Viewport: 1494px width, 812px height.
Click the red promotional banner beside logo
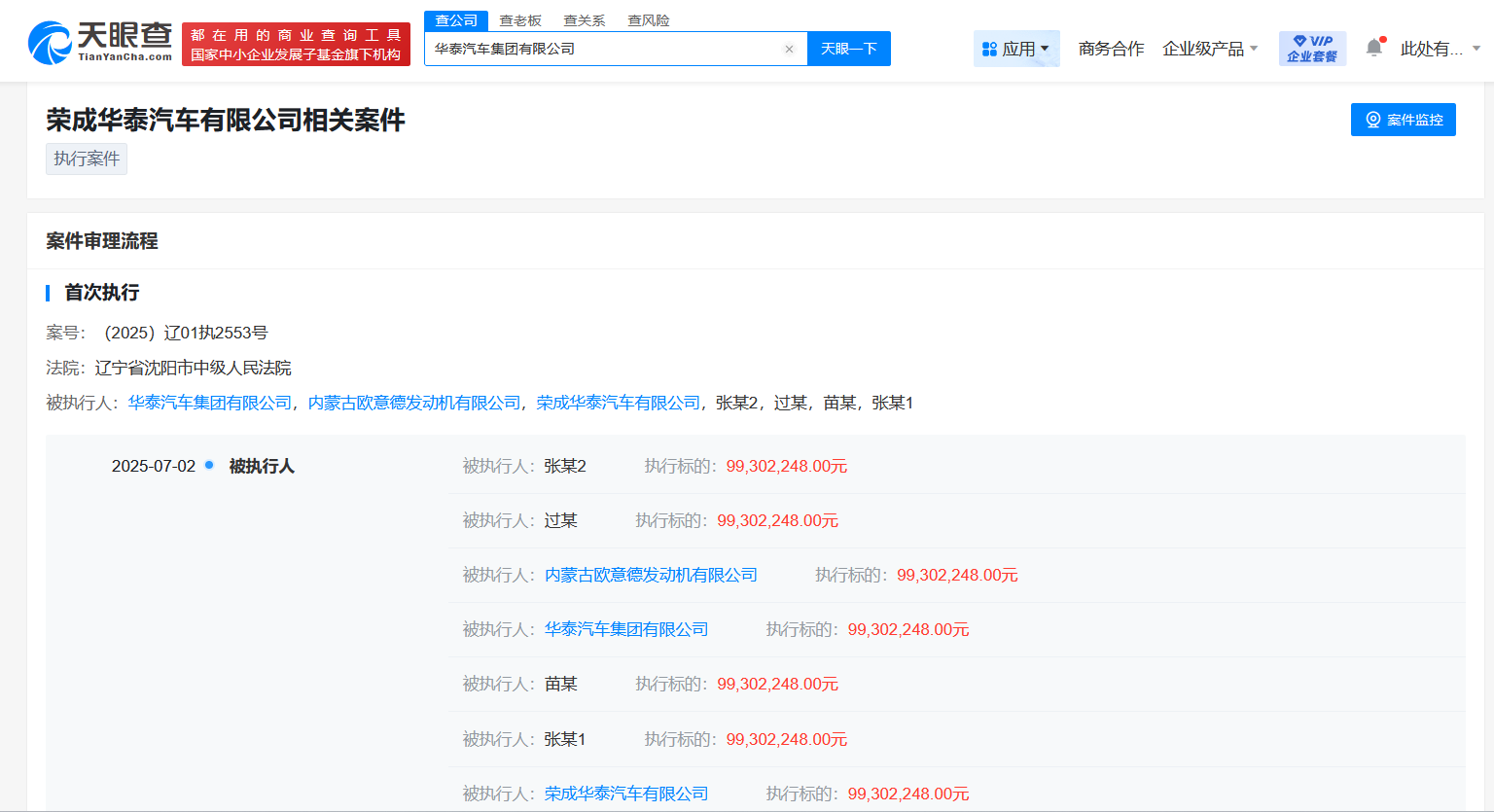(296, 45)
